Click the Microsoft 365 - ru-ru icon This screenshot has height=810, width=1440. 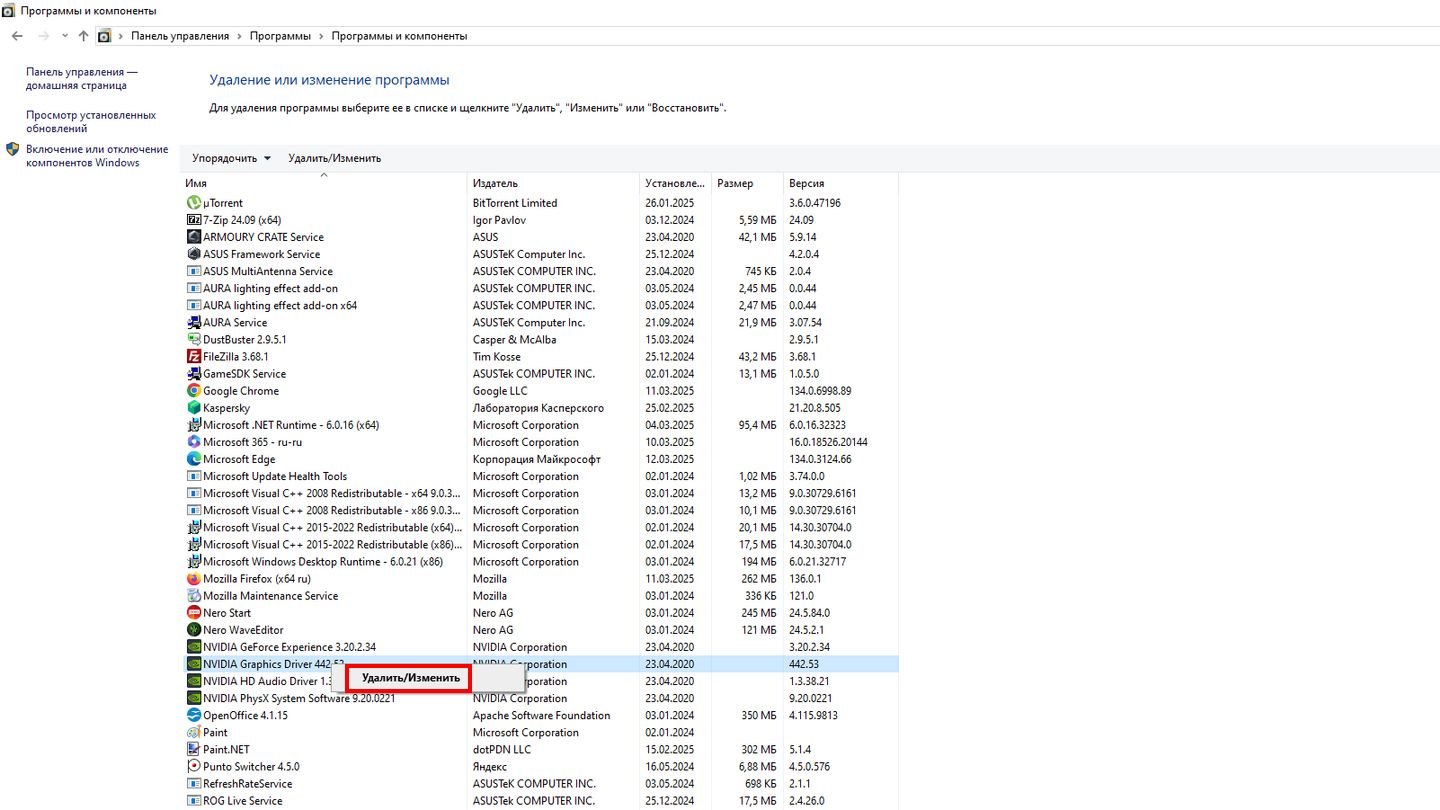(194, 442)
